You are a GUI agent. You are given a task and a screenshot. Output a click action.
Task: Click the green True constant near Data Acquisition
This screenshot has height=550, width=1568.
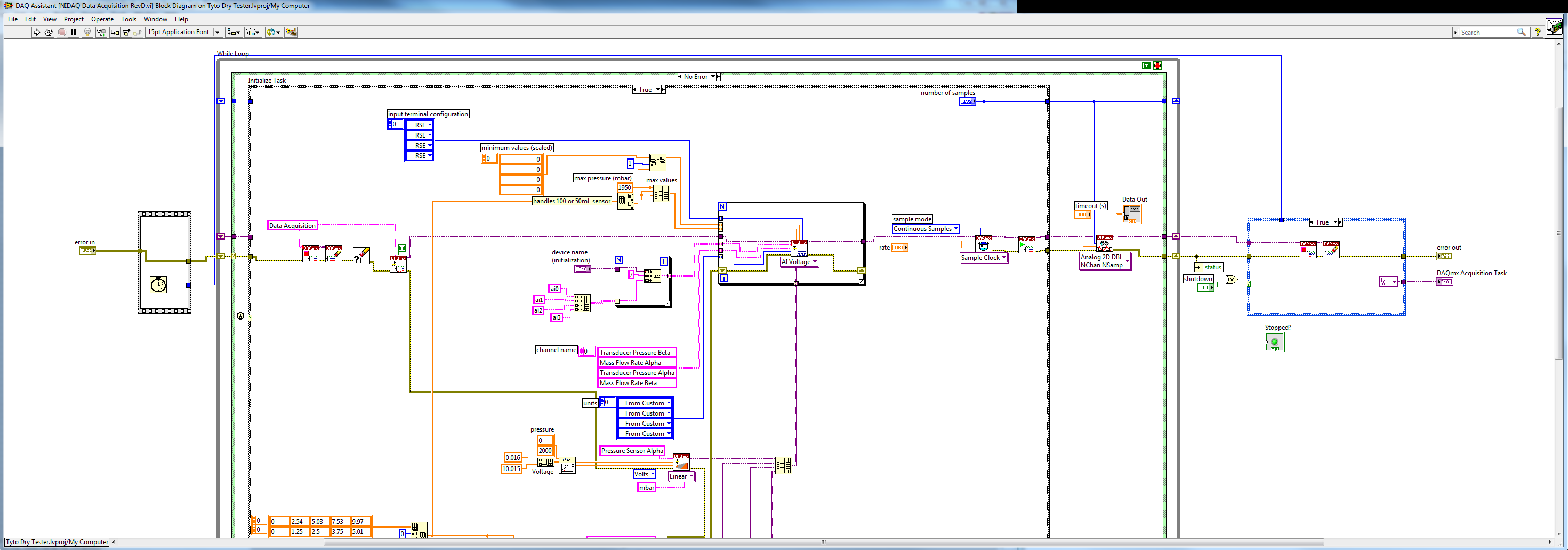(x=402, y=248)
